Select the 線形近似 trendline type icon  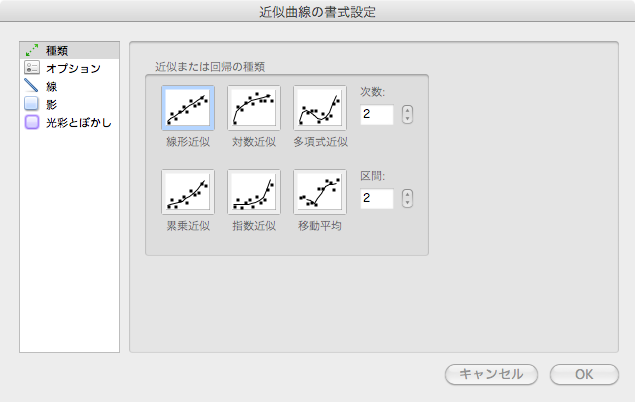click(188, 108)
